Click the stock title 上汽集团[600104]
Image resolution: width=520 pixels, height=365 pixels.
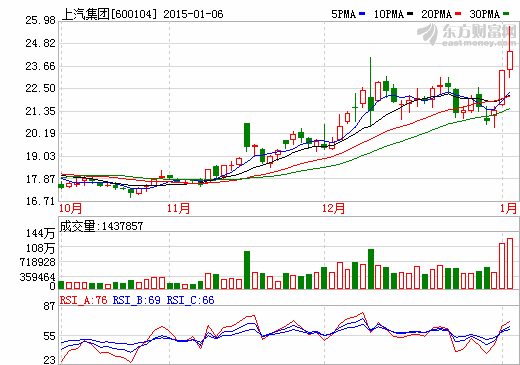(x=109, y=14)
